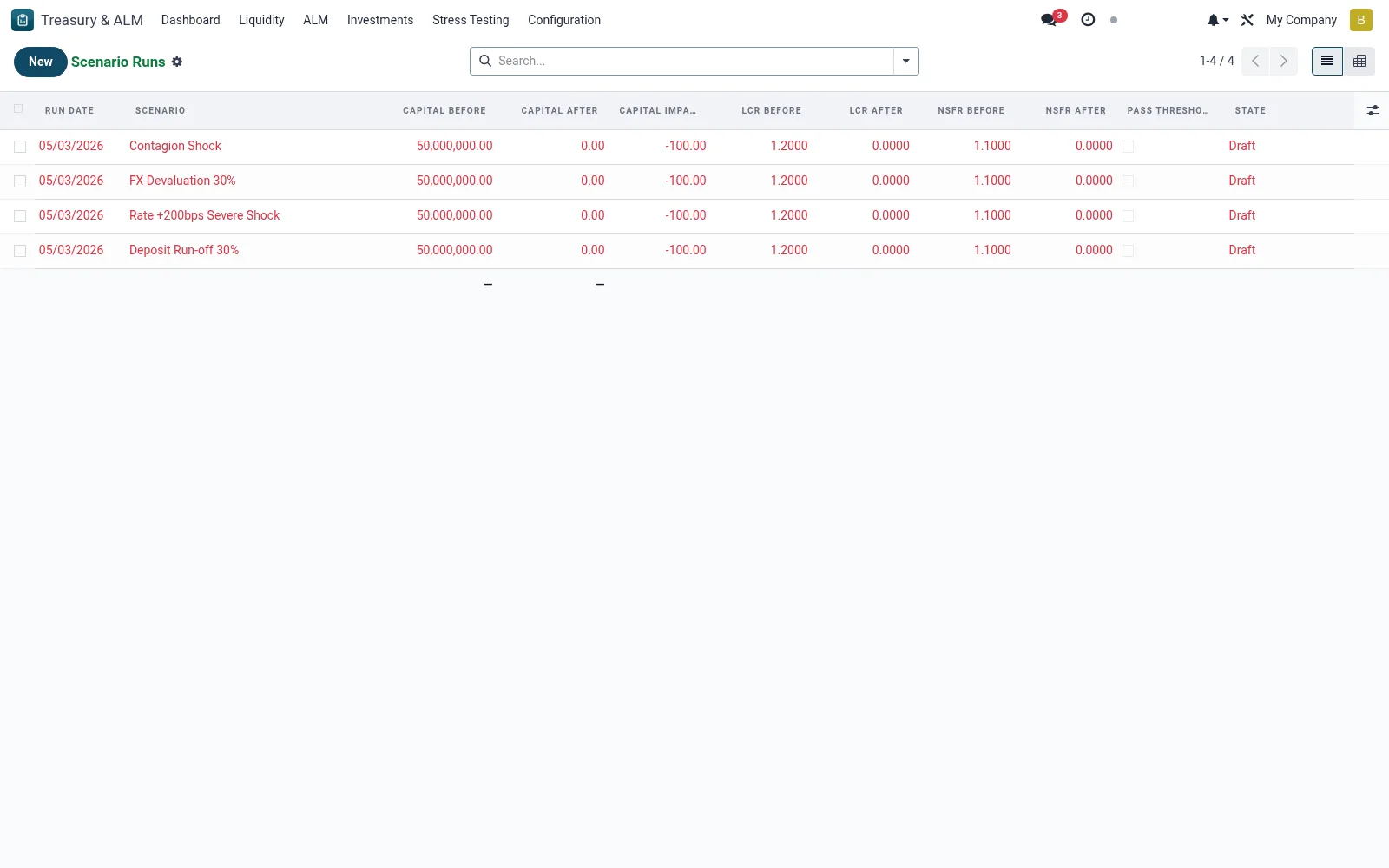Open the conversations messages icon
This screenshot has width=1389, height=868.
pyautogui.click(x=1050, y=20)
